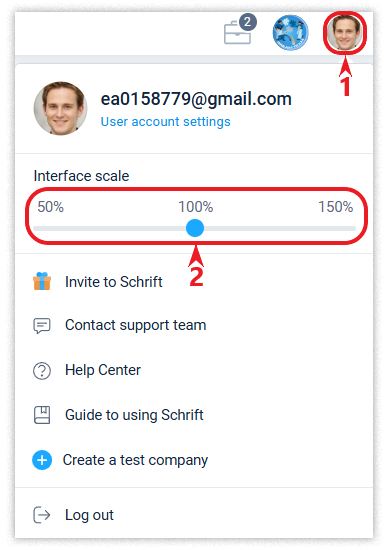This screenshot has width=387, height=550.
Task: Click the interface scale slider handle
Action: 195,228
